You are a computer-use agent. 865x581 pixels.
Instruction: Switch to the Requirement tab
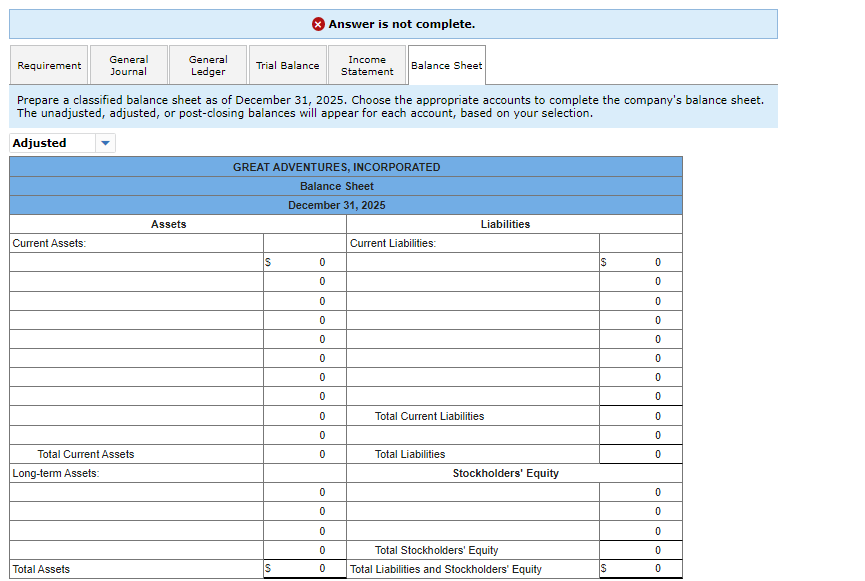tap(48, 64)
